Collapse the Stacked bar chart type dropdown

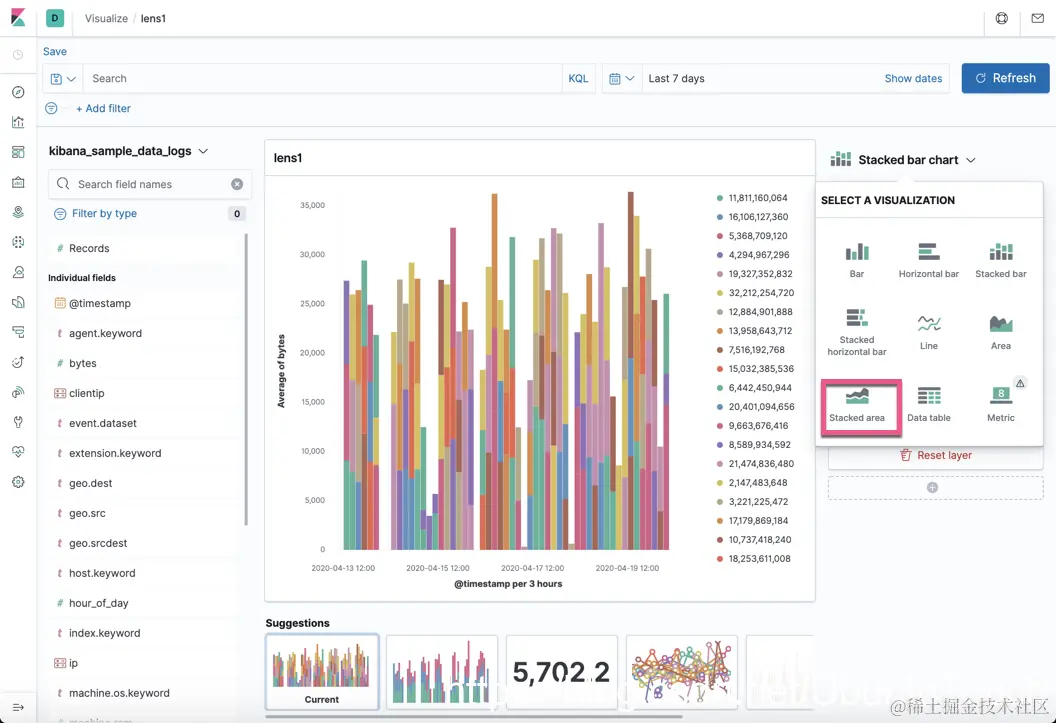tap(902, 160)
